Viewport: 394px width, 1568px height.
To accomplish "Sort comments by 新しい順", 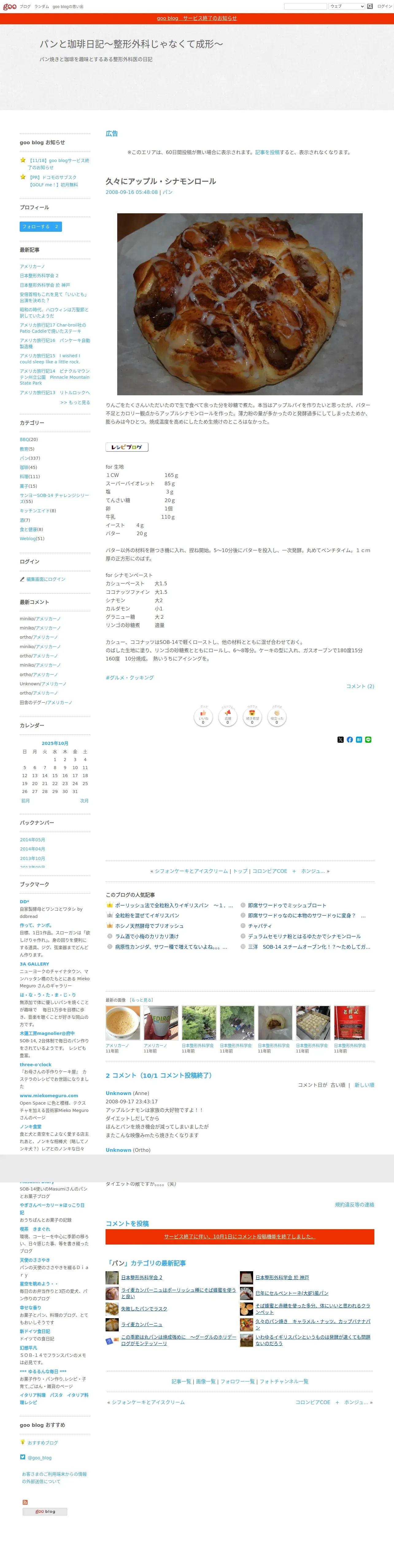I will pyautogui.click(x=364, y=1085).
